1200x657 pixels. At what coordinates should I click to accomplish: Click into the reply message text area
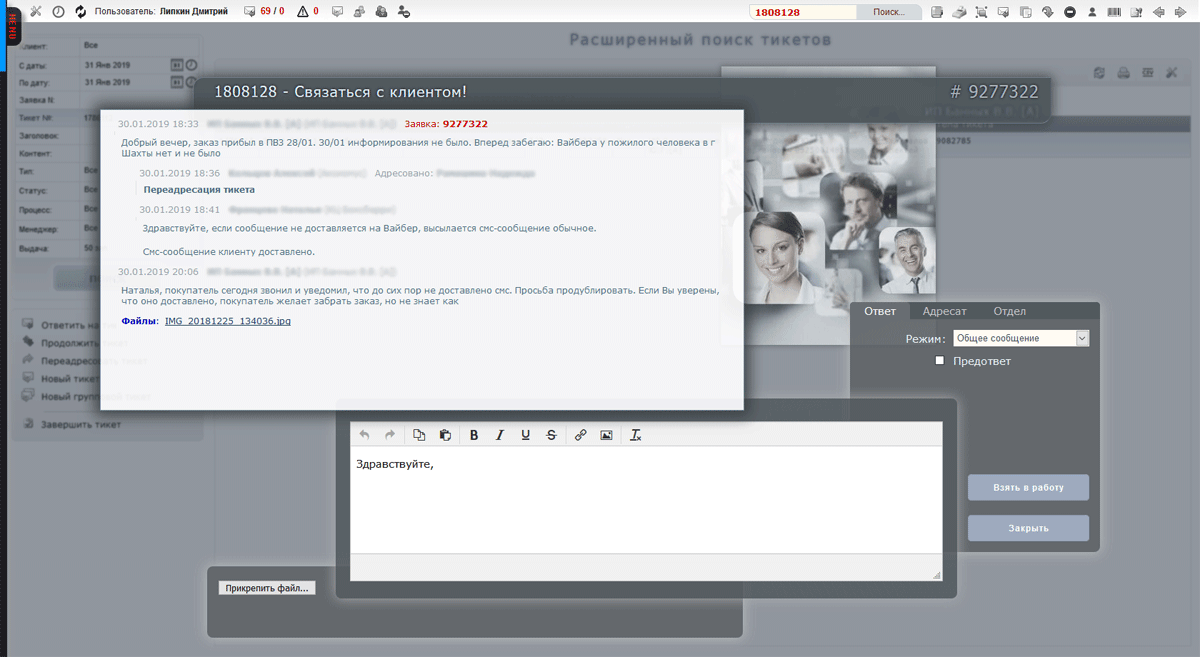click(645, 505)
